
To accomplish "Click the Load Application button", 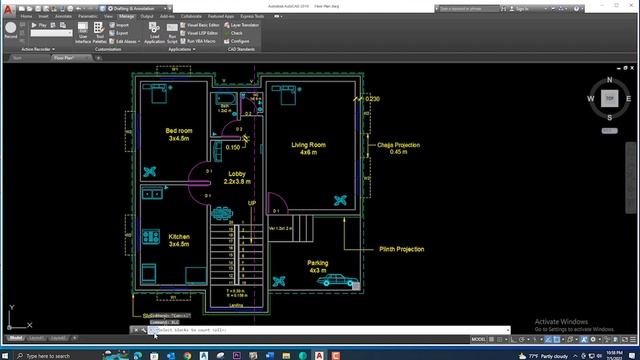I will coord(154,33).
